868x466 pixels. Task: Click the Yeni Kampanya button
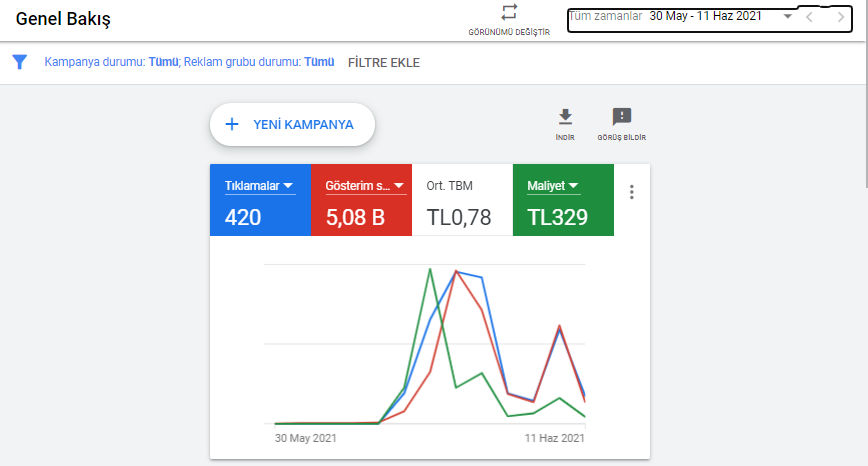pos(292,125)
